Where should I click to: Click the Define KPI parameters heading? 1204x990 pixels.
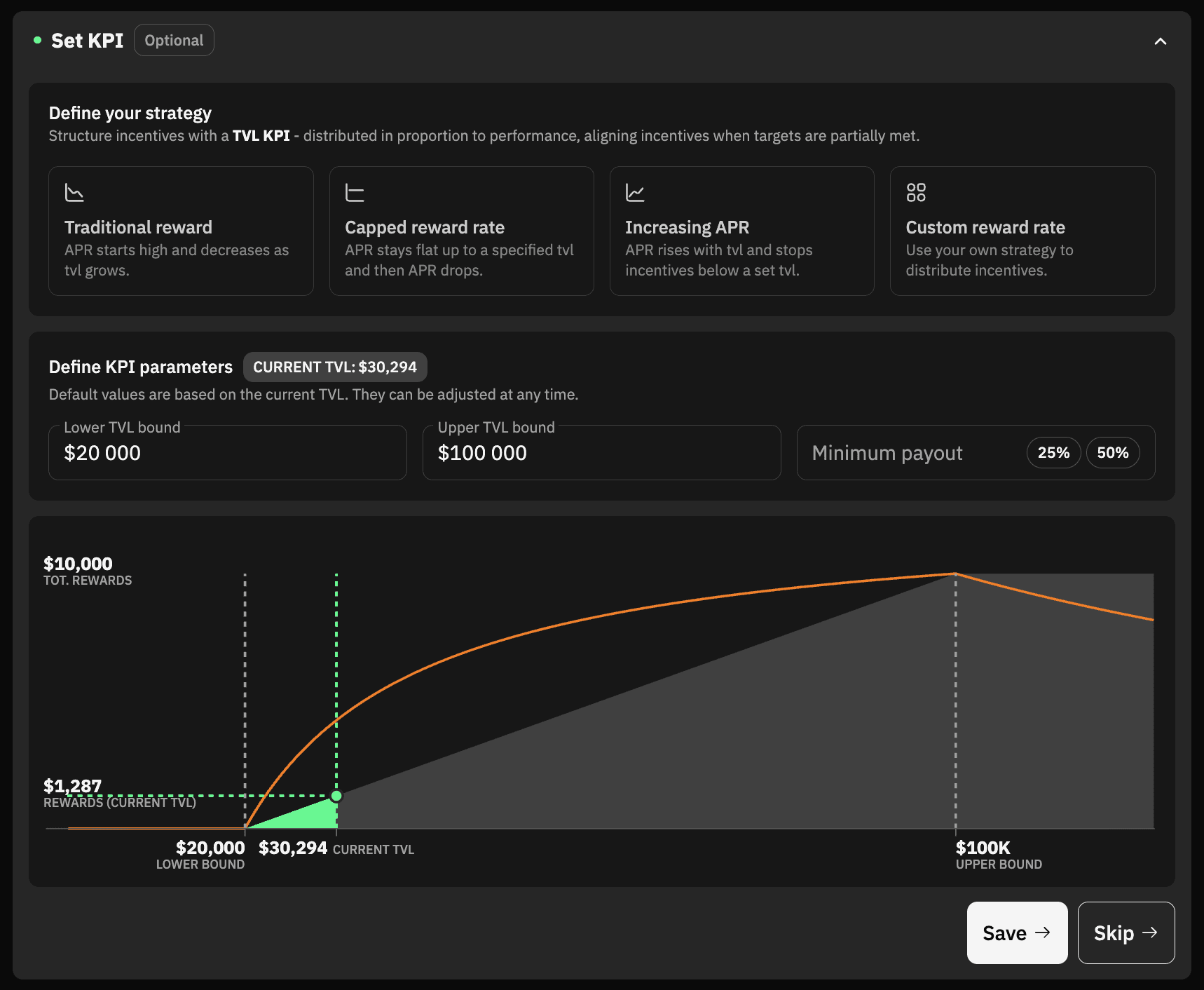point(141,367)
